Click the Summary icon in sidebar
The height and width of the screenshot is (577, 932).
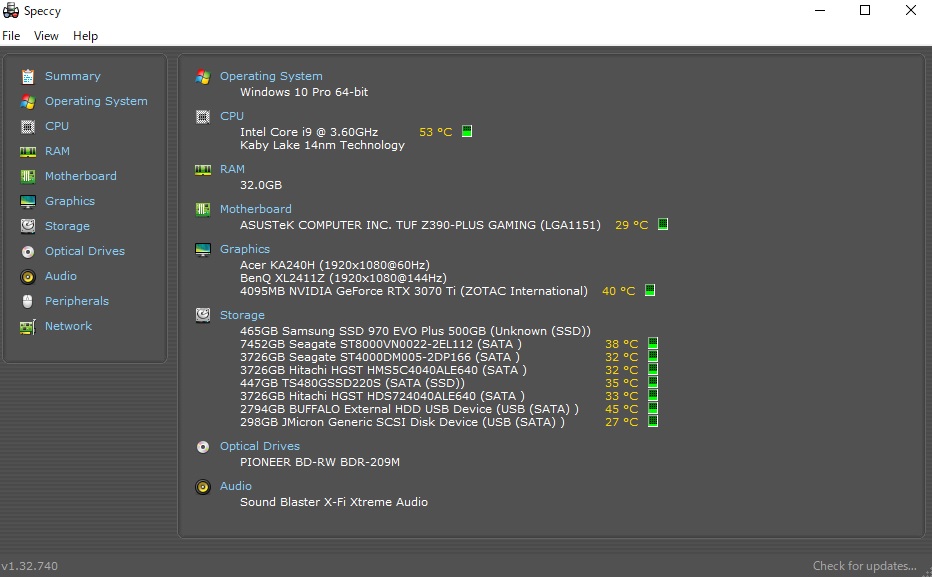pyautogui.click(x=28, y=76)
